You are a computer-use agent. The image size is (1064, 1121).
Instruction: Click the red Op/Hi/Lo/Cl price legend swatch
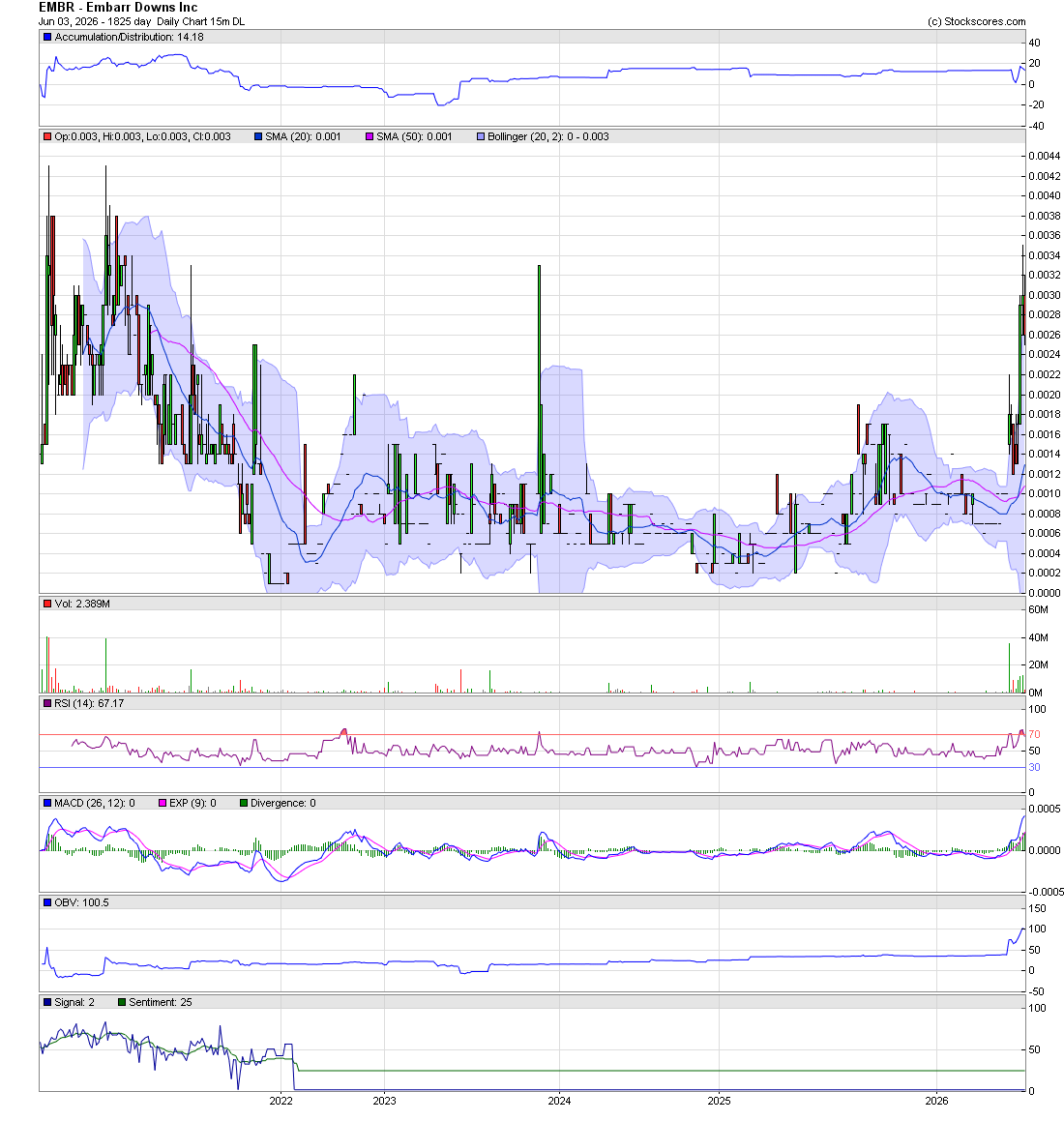47,136
